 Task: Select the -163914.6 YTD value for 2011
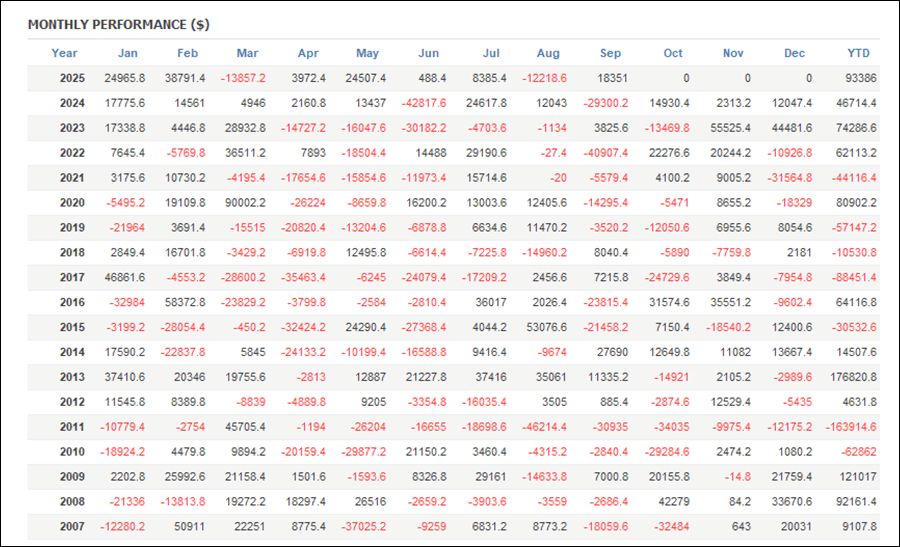tap(849, 427)
